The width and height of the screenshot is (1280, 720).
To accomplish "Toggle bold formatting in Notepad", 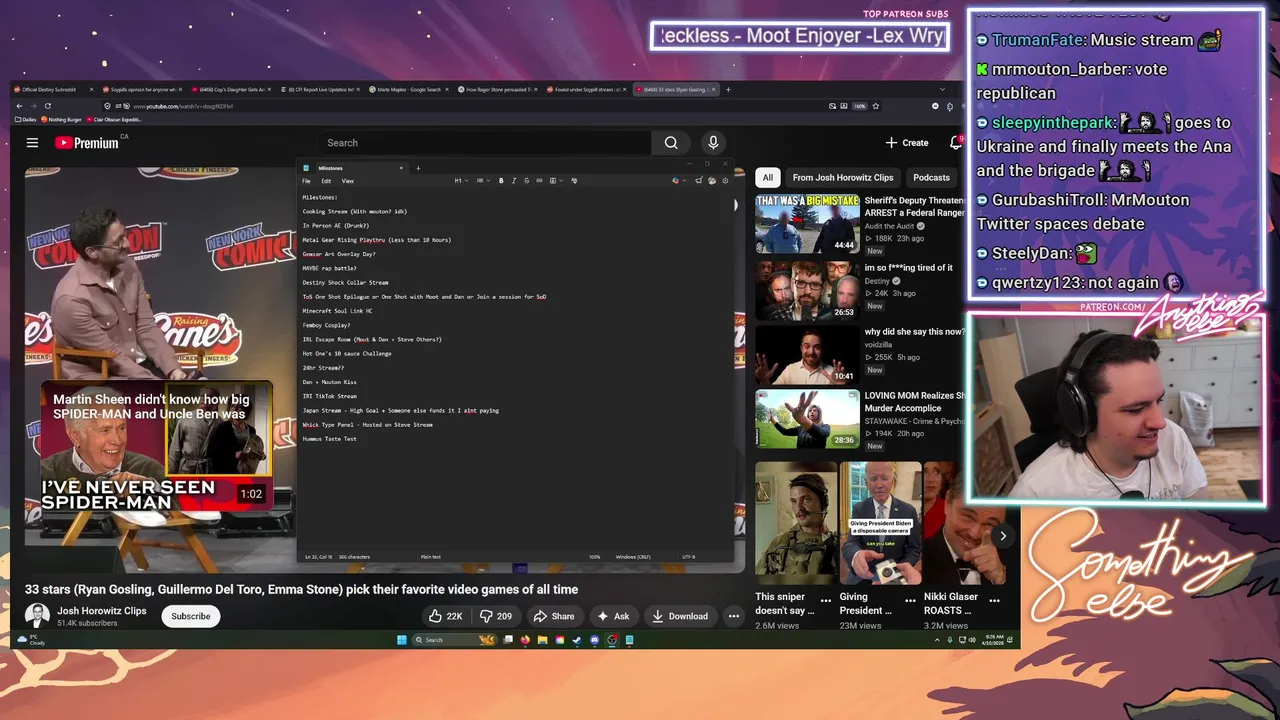I will [x=501, y=181].
